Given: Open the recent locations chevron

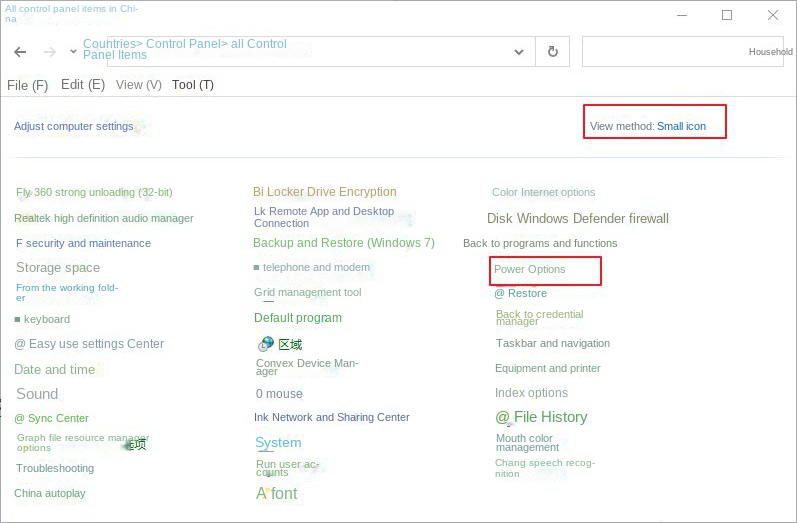Looking at the screenshot, I should coord(74,52).
